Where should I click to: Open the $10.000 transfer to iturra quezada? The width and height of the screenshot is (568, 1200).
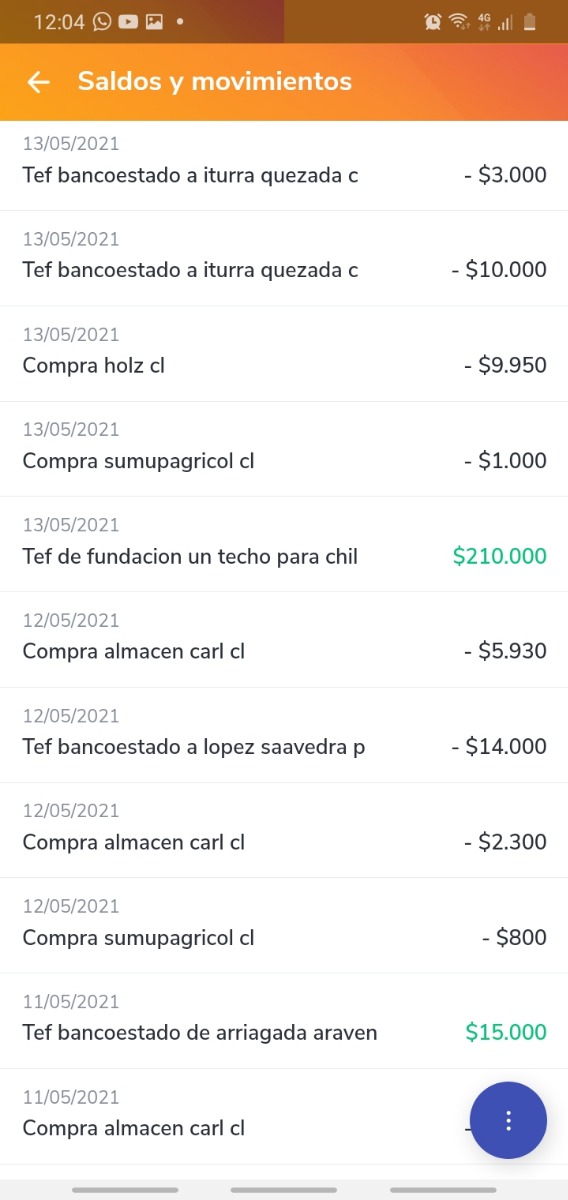tap(284, 258)
